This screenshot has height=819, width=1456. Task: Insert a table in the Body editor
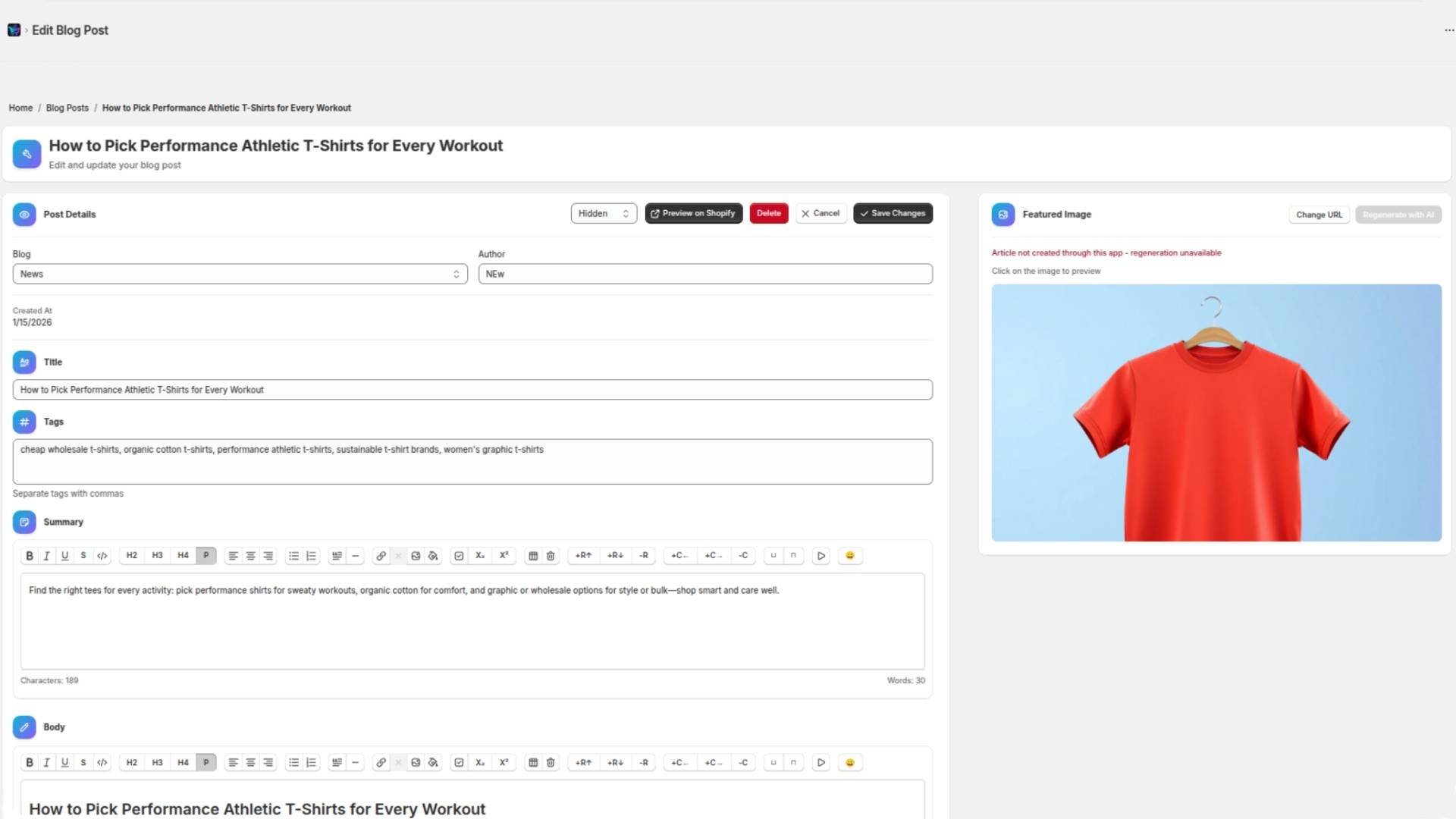click(533, 762)
